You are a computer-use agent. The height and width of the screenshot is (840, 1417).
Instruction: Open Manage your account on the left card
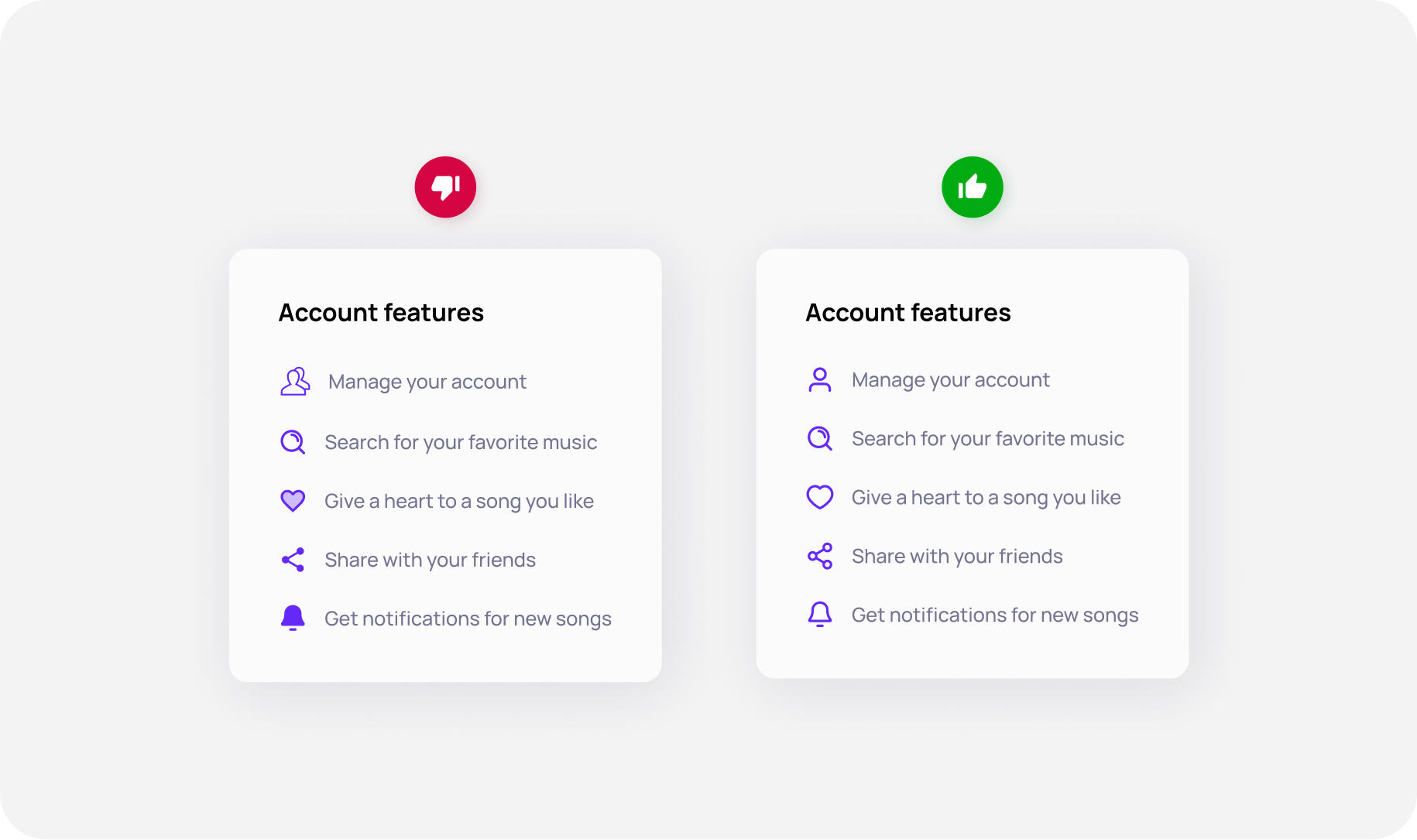point(427,381)
